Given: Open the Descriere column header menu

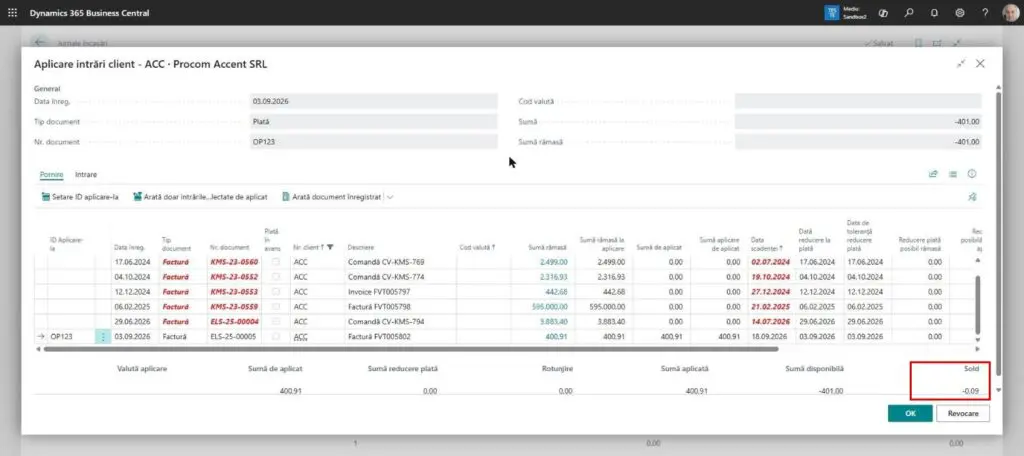Looking at the screenshot, I should pos(360,248).
